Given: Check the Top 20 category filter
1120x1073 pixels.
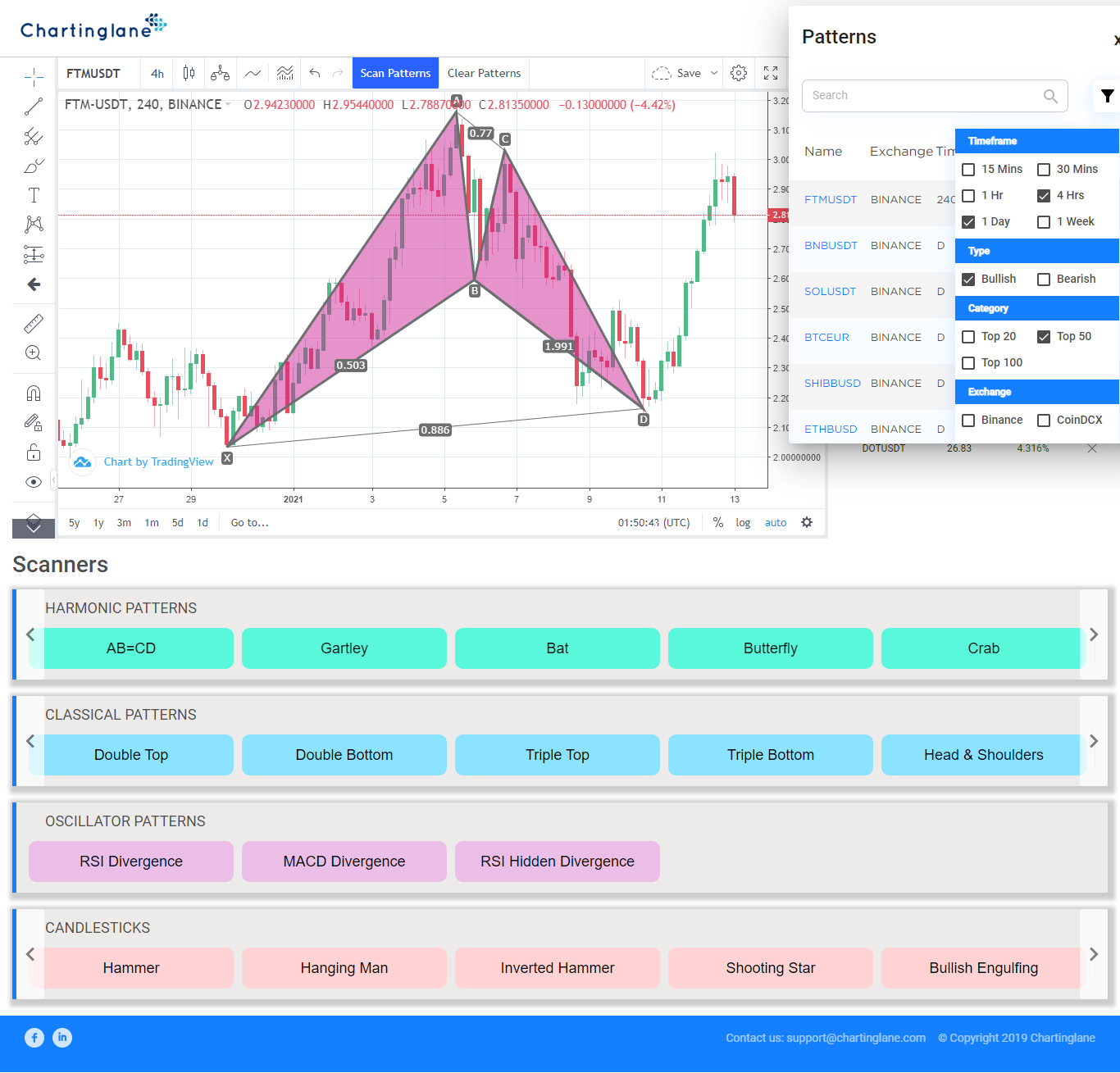Looking at the screenshot, I should 968,337.
